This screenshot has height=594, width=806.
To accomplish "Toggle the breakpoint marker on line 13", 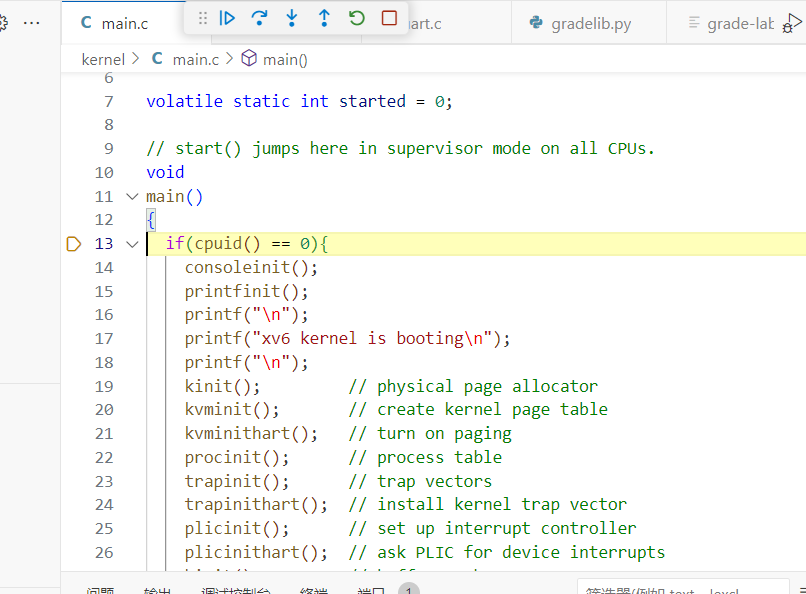I will (73, 244).
